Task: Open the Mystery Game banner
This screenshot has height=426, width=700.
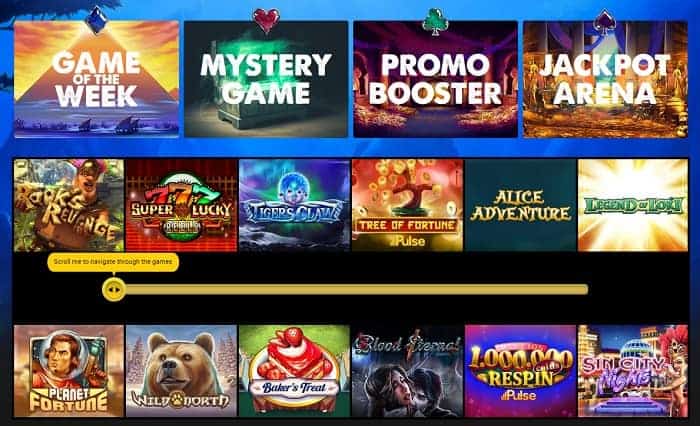Action: tap(266, 79)
